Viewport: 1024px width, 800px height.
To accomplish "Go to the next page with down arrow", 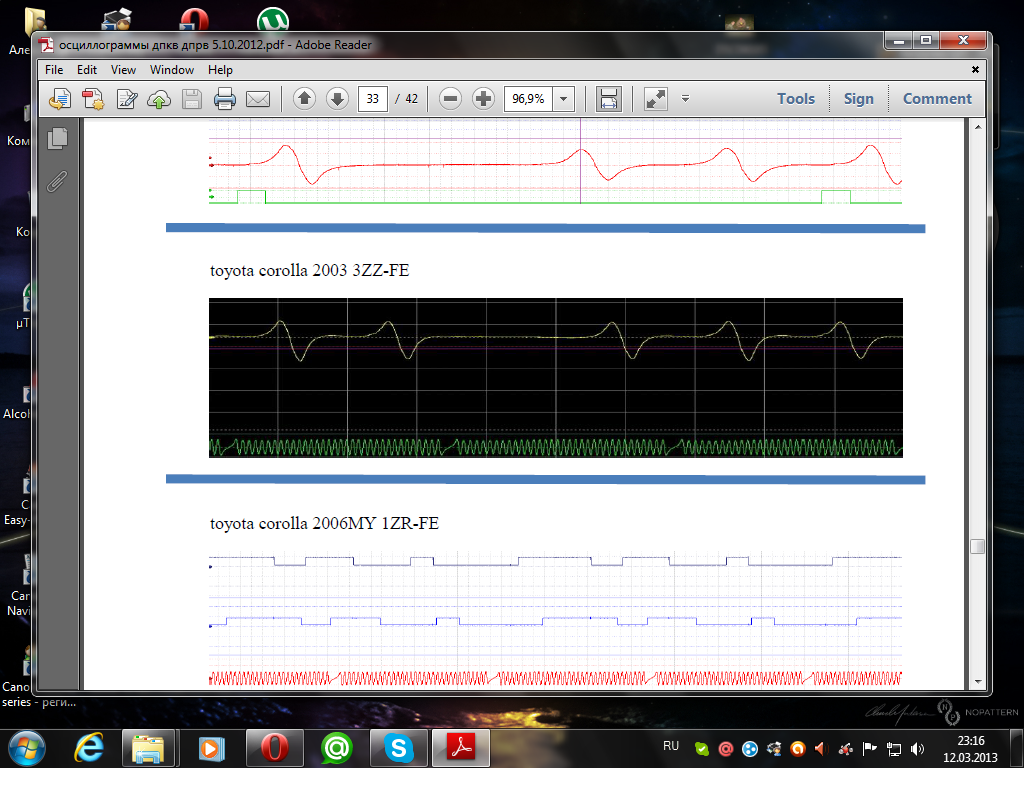I will pos(337,99).
